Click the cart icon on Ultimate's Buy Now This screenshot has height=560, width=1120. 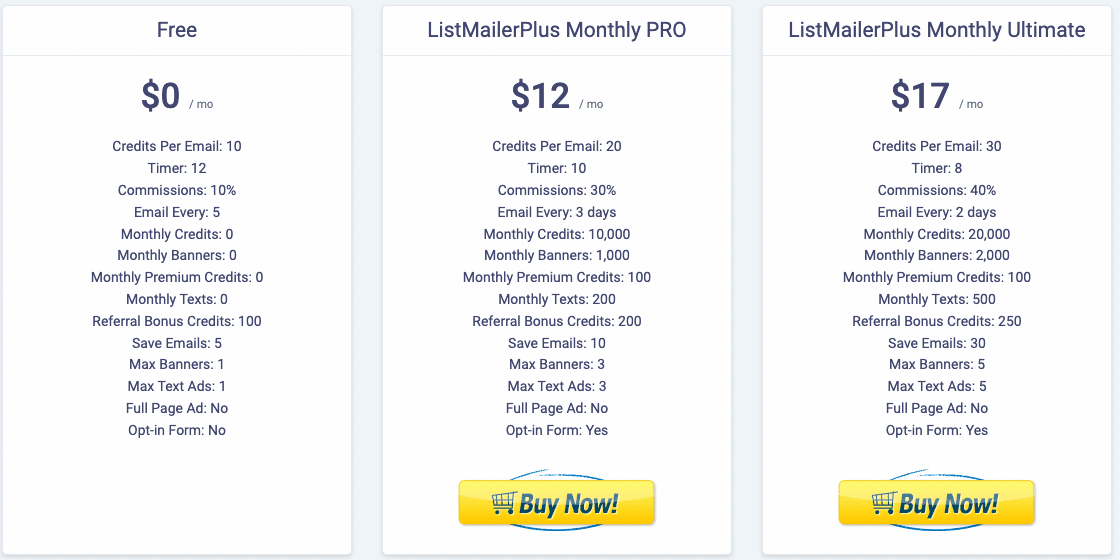click(883, 503)
